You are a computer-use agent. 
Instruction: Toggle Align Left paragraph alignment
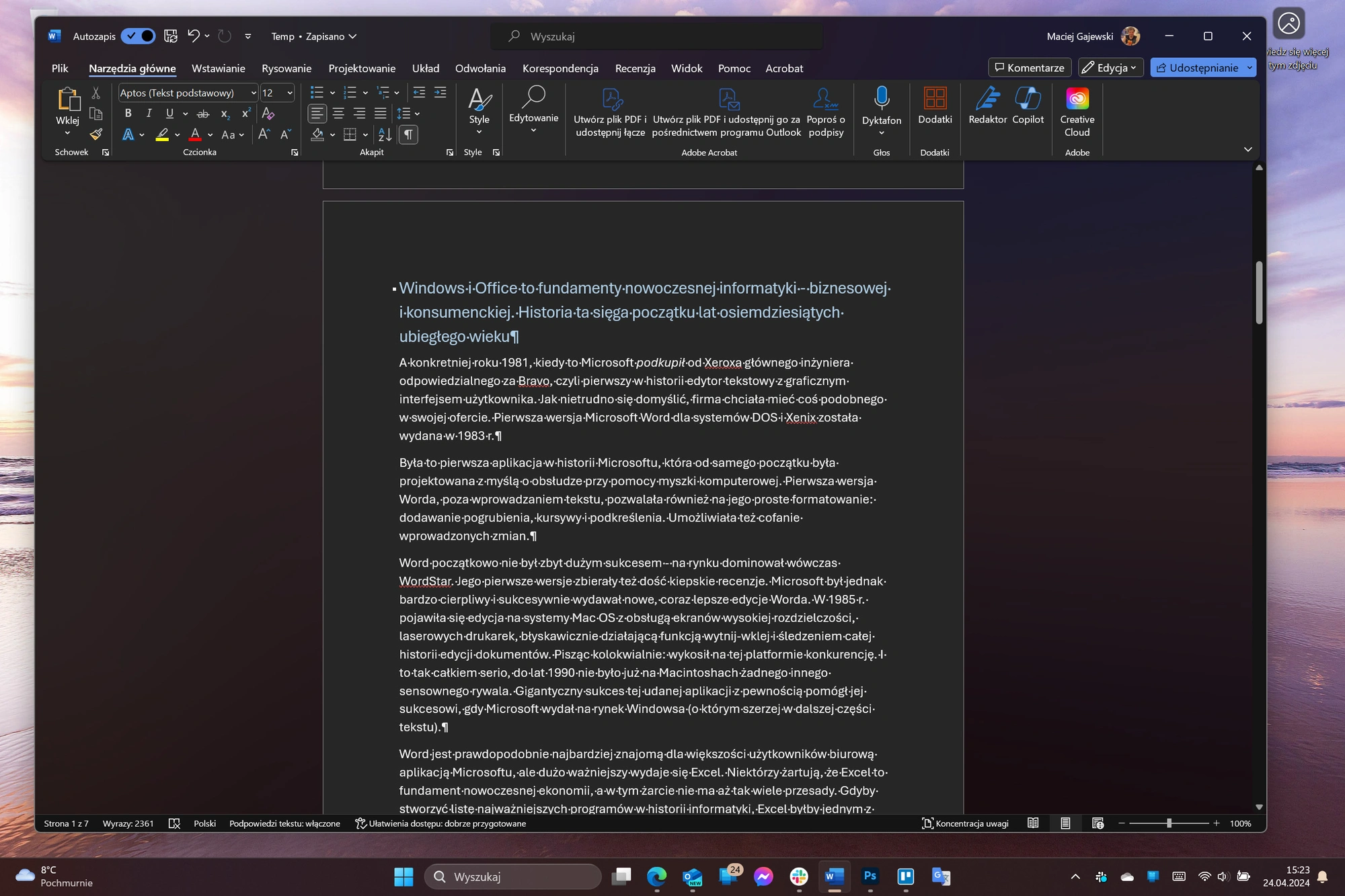click(317, 114)
